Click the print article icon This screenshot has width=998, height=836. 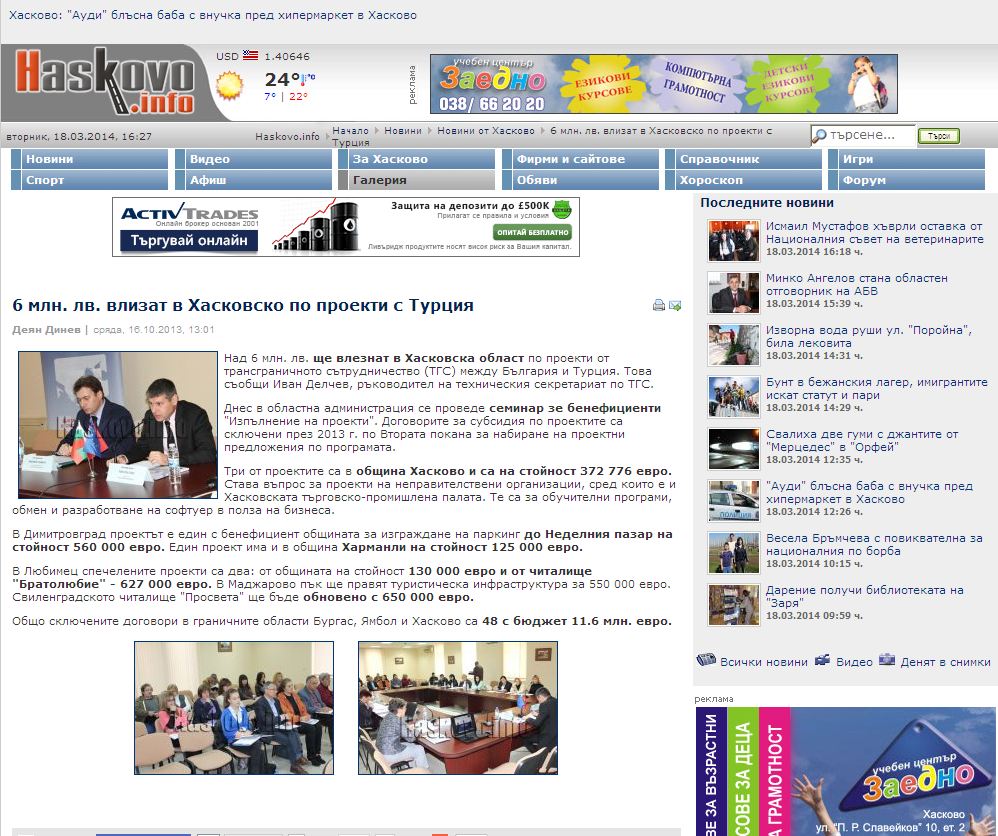(x=659, y=305)
